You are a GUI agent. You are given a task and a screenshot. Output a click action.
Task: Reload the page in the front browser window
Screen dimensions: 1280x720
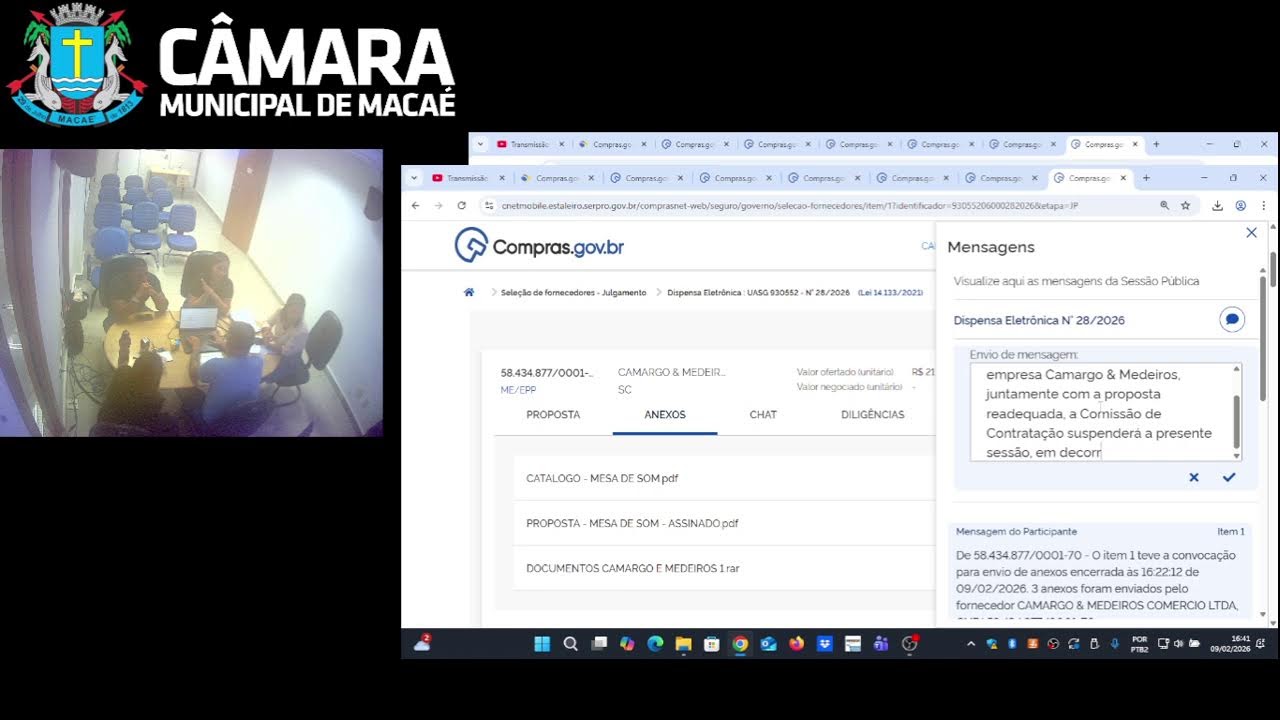(x=461, y=206)
